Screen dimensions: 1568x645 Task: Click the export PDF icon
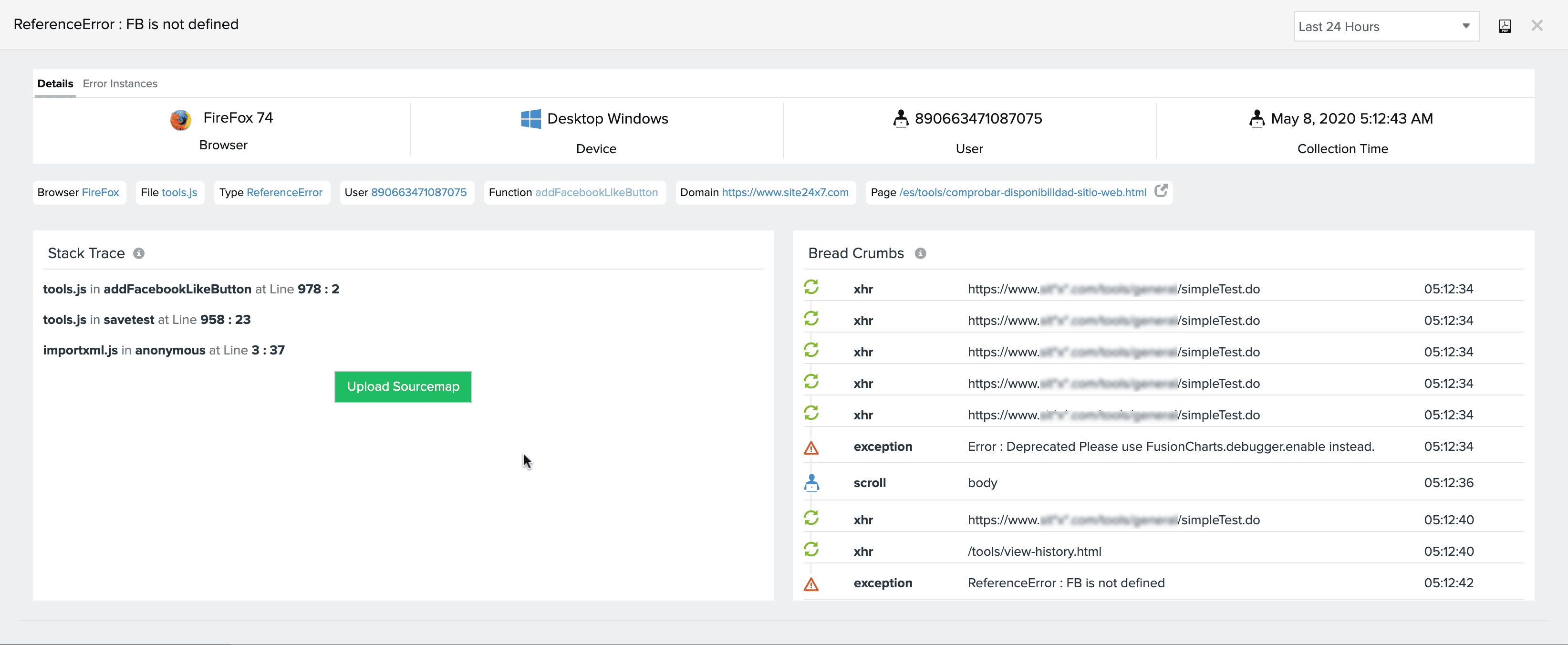[x=1504, y=26]
